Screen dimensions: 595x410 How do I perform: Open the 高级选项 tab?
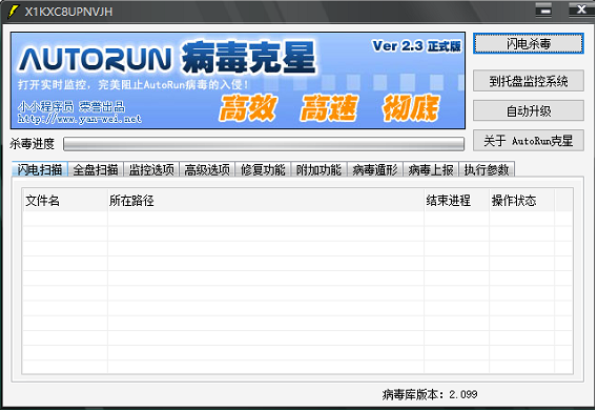click(x=207, y=170)
